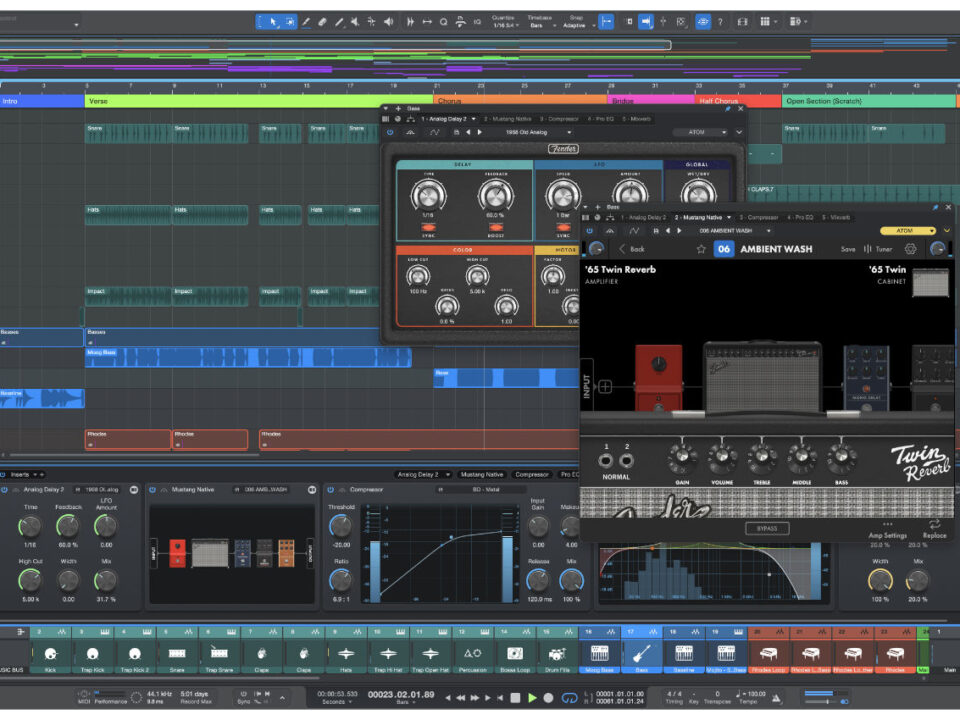The height and width of the screenshot is (720, 960).
Task: Expand the Quantize 1/16 dropdown
Action: [x=505, y=24]
